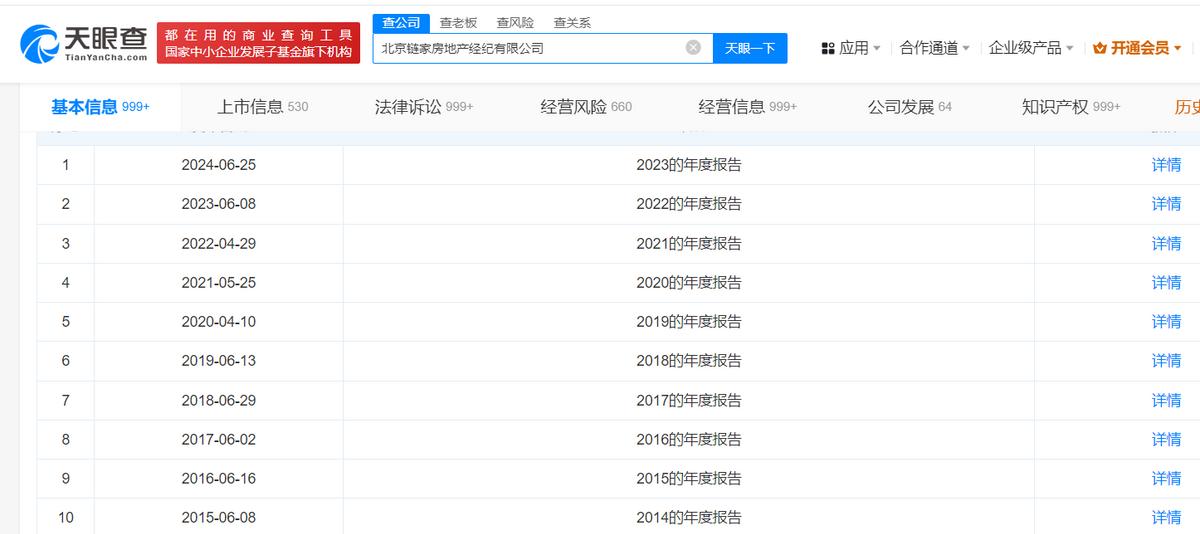Open 详情 for the 2017 annual report
This screenshot has width=1200, height=534.
point(1166,400)
